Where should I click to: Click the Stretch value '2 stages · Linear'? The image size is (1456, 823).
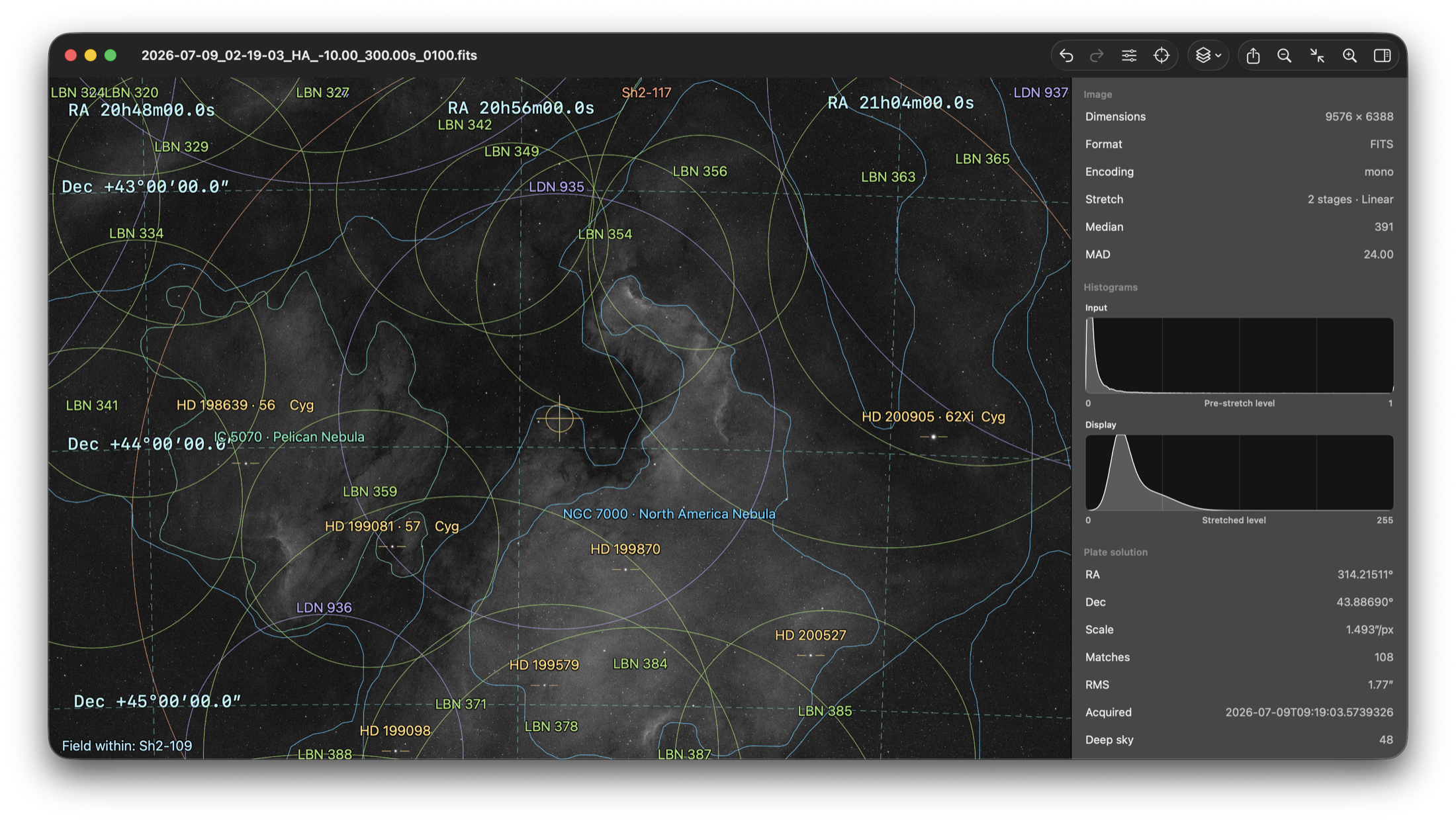click(1350, 199)
